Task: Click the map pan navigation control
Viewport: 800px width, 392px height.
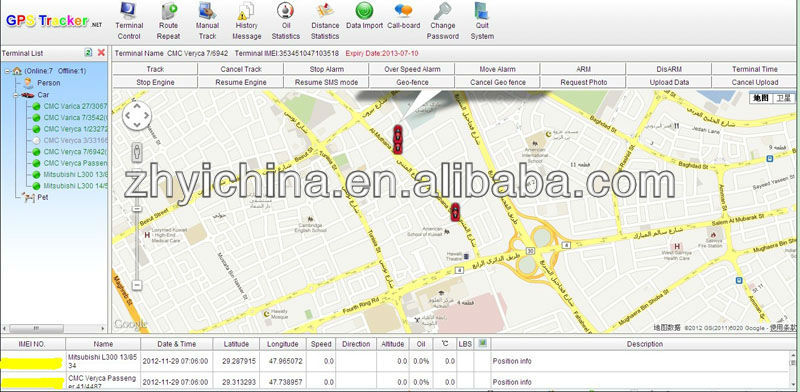Action: pyautogui.click(x=137, y=116)
